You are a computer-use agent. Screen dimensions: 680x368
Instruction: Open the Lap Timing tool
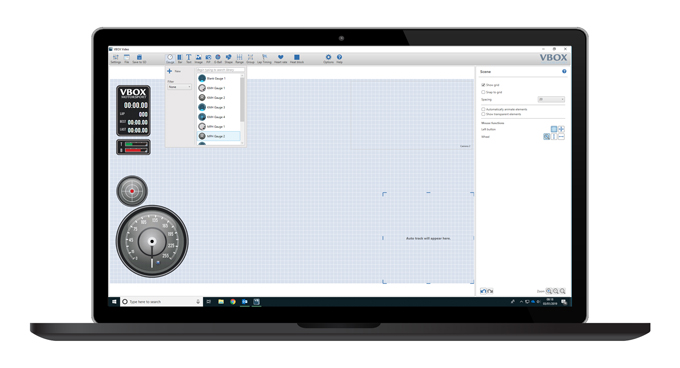pos(264,59)
